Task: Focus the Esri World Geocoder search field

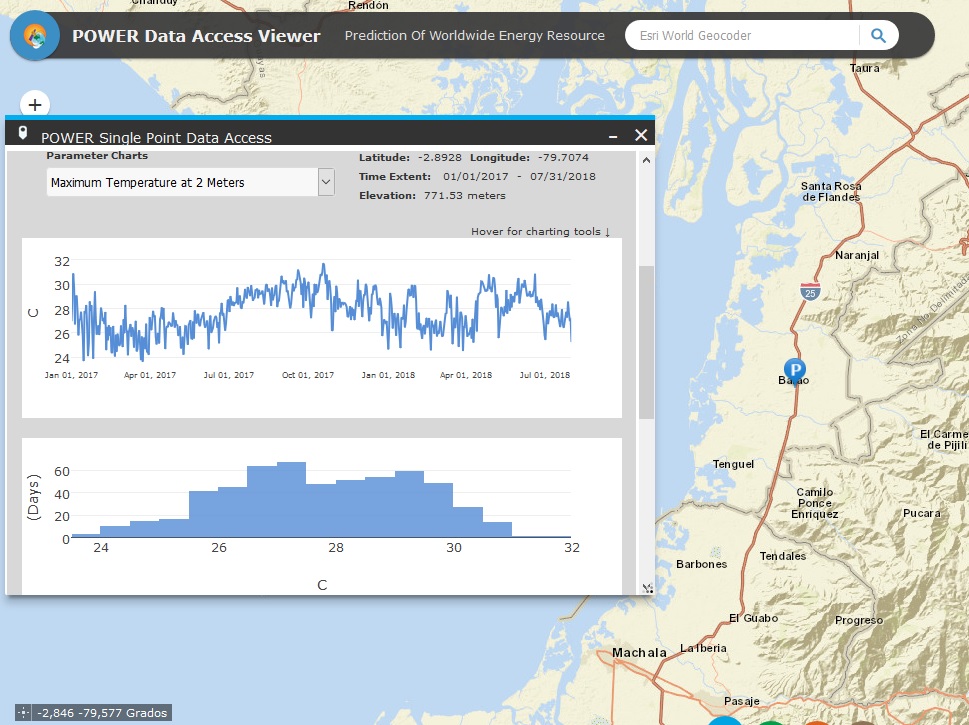Action: pos(740,36)
